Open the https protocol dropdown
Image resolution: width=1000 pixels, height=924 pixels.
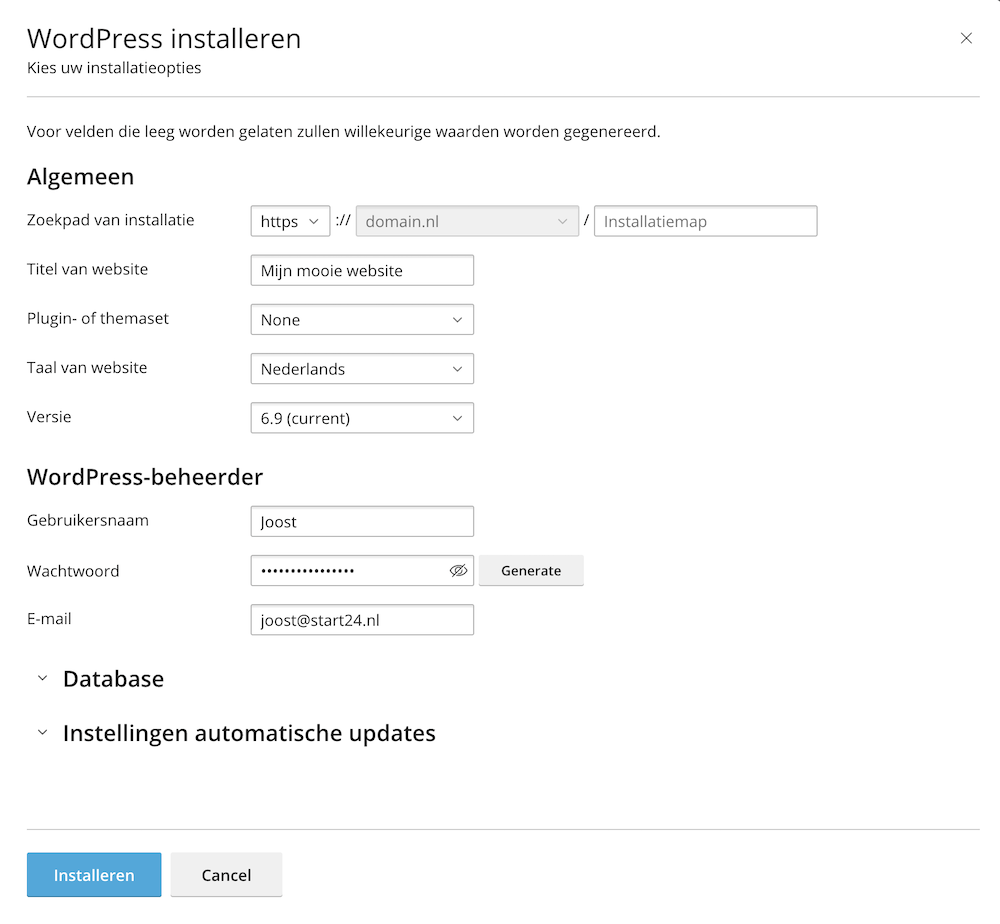coord(290,221)
